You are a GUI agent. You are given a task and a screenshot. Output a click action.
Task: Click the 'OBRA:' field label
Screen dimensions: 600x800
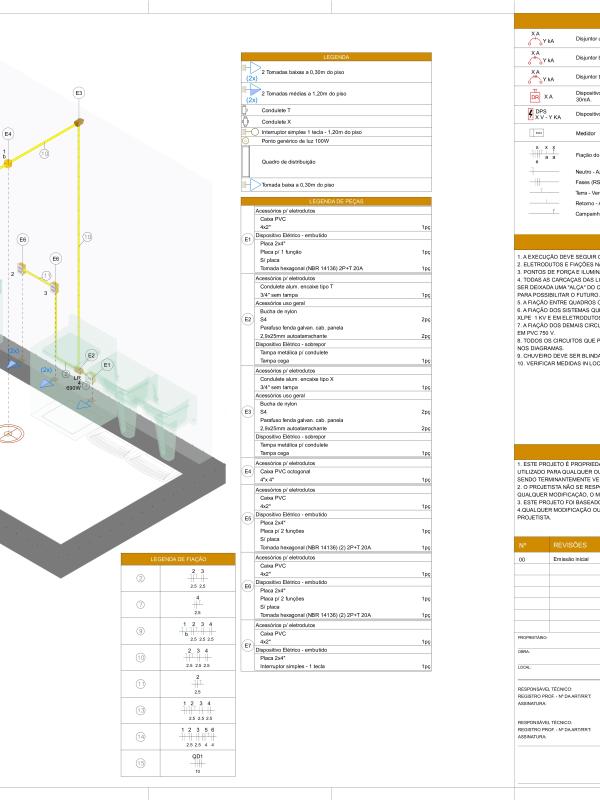coord(523,652)
